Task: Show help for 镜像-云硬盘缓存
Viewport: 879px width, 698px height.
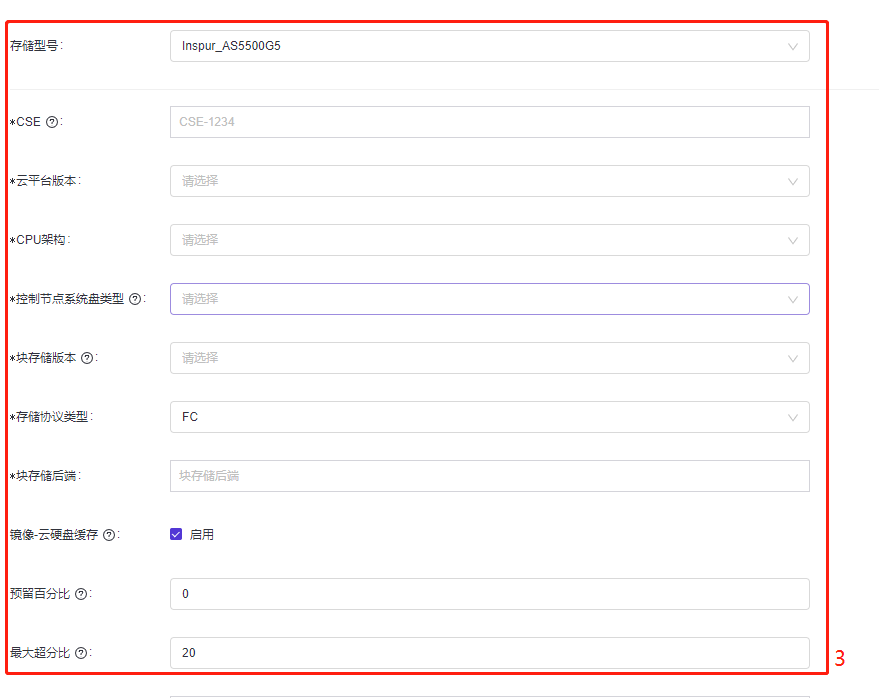Action: [x=109, y=535]
